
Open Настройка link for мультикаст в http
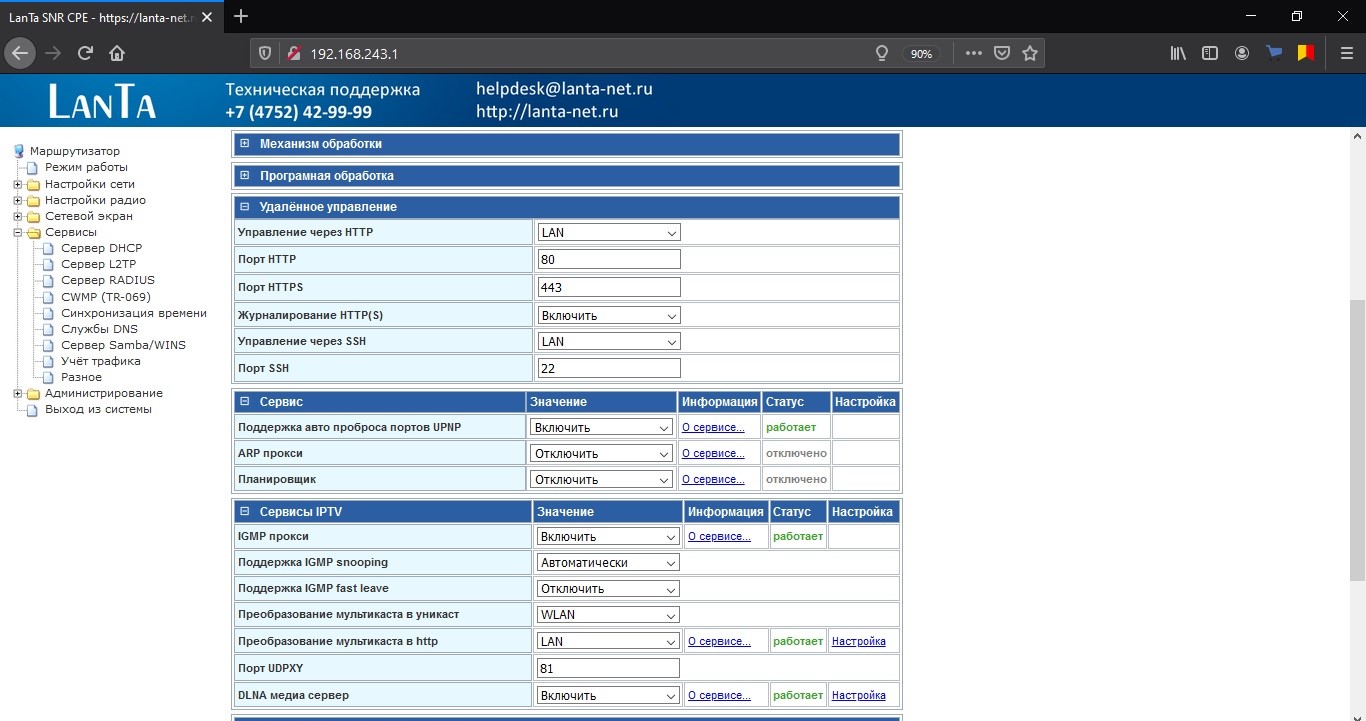pyautogui.click(x=858, y=642)
